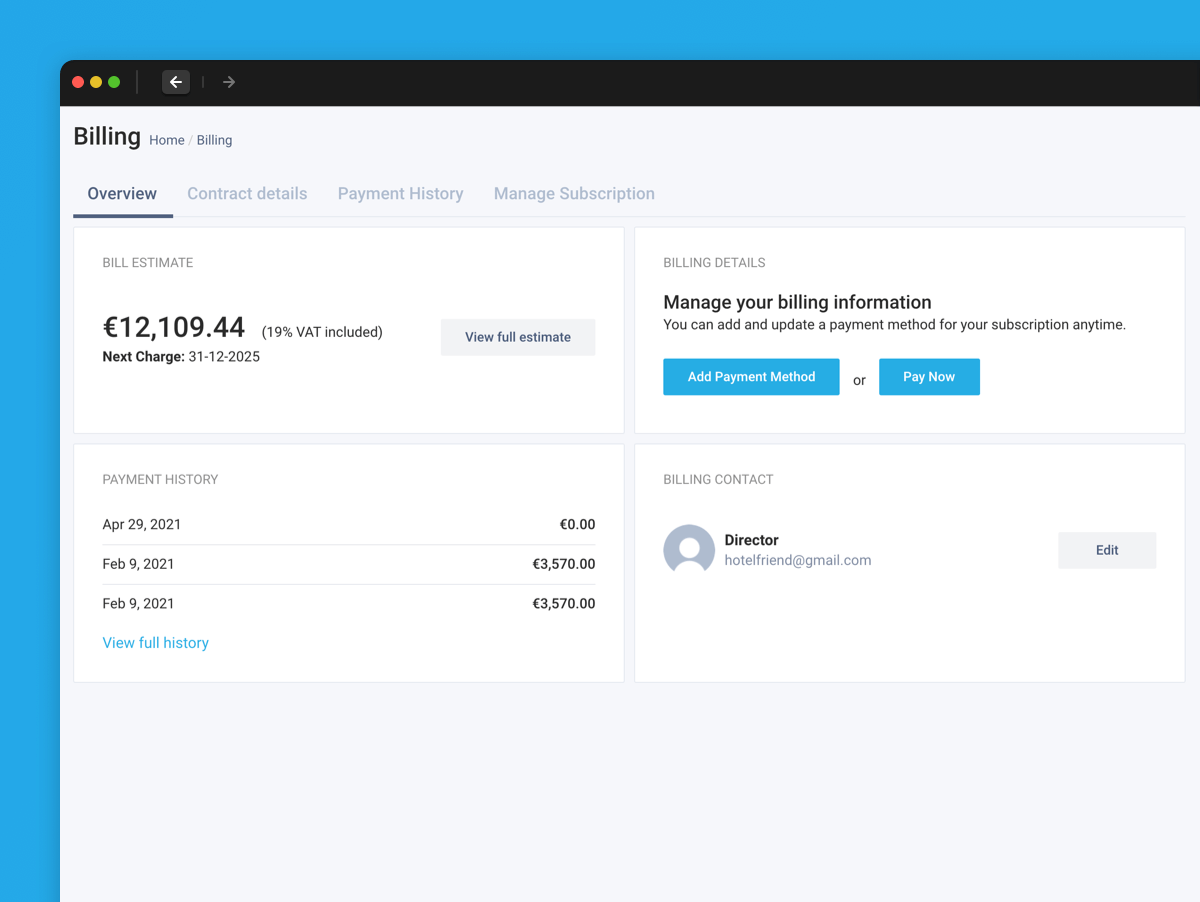Click the Home breadcrumb link

(x=167, y=141)
